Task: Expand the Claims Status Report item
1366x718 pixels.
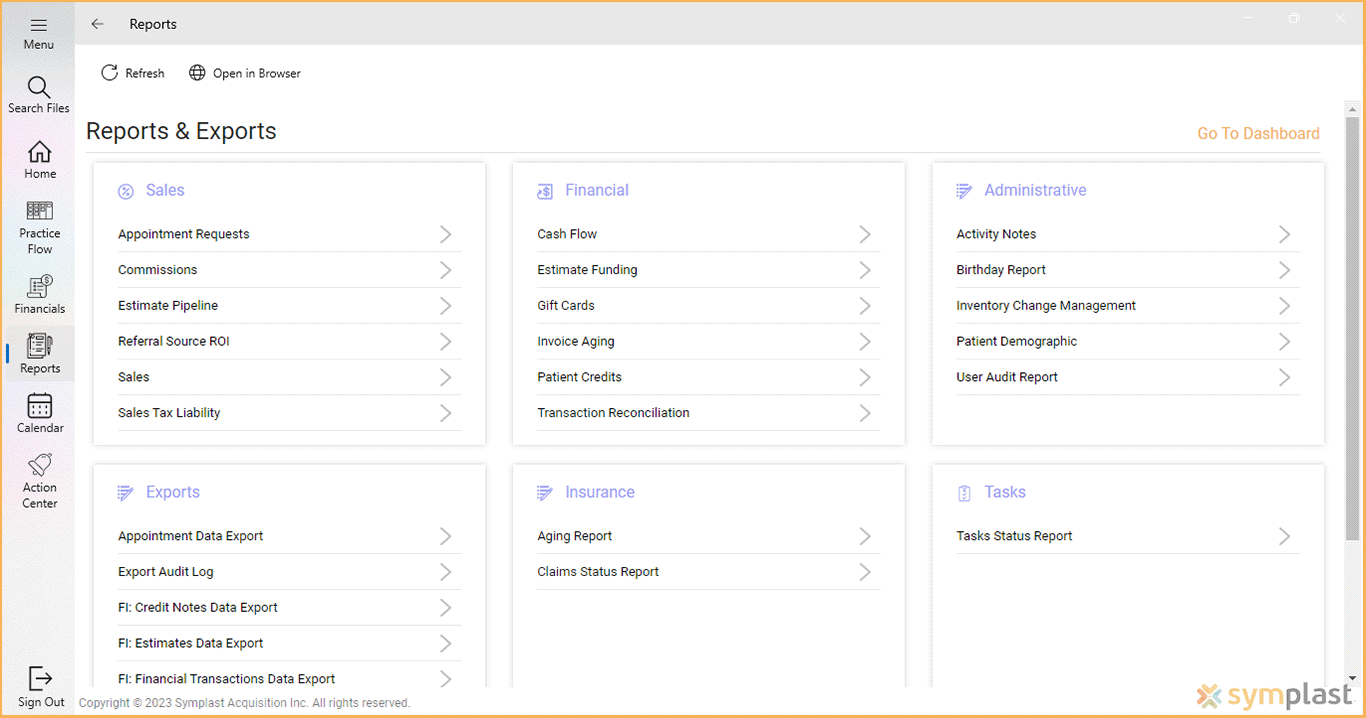Action: [x=864, y=571]
